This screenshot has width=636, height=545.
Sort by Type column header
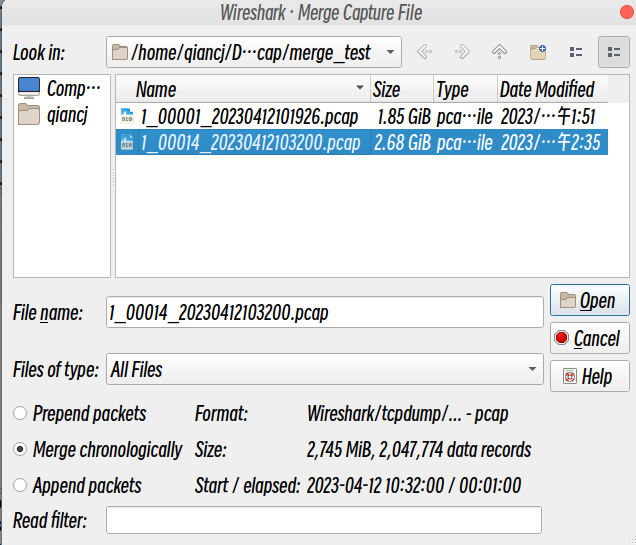(x=465, y=89)
